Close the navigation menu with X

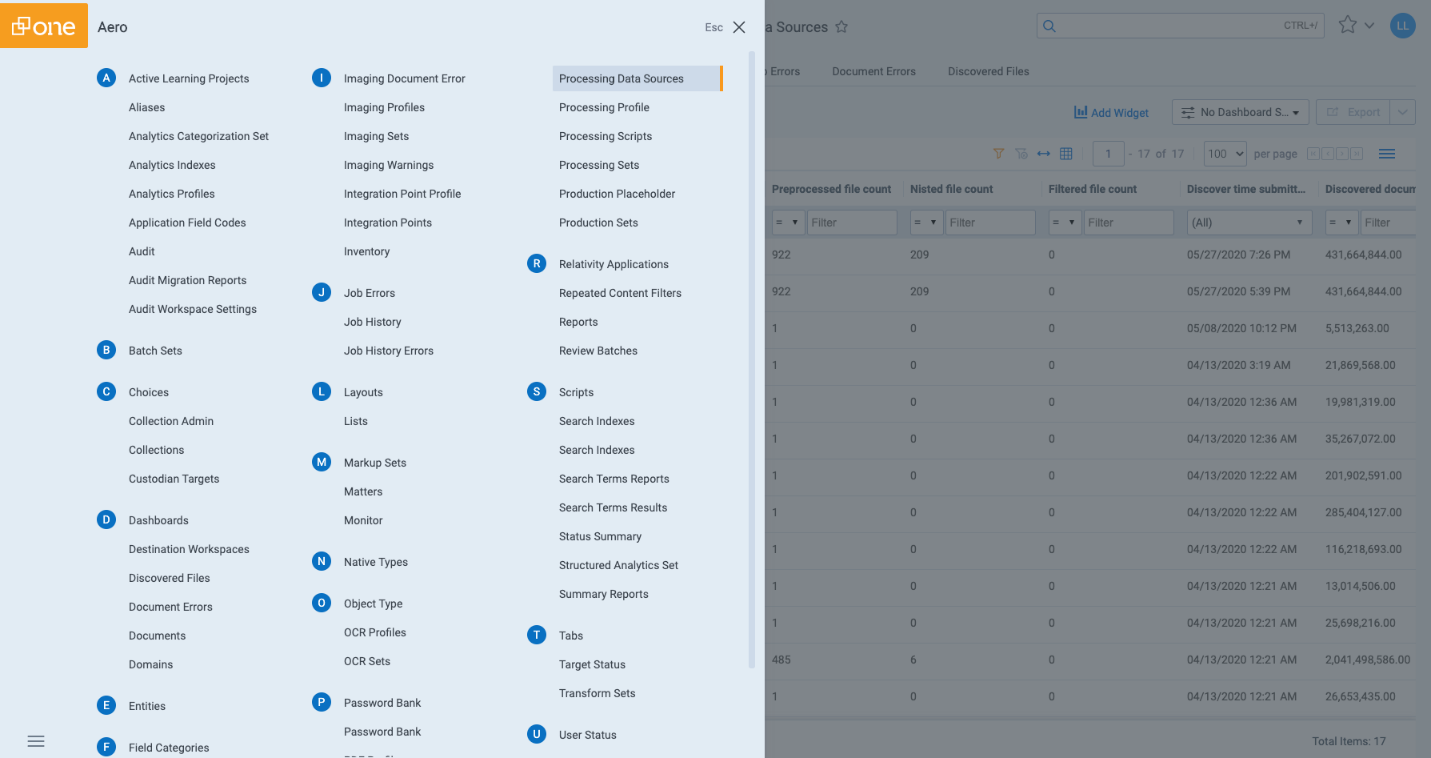tap(739, 27)
